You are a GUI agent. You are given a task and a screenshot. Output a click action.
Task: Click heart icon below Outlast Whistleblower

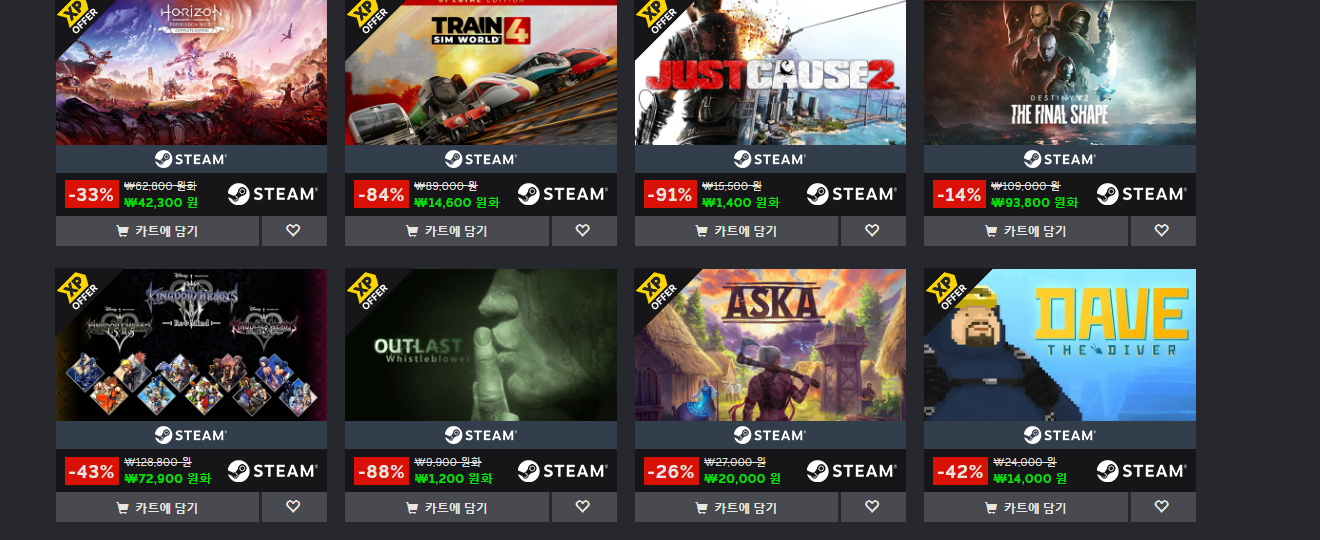click(x=583, y=507)
